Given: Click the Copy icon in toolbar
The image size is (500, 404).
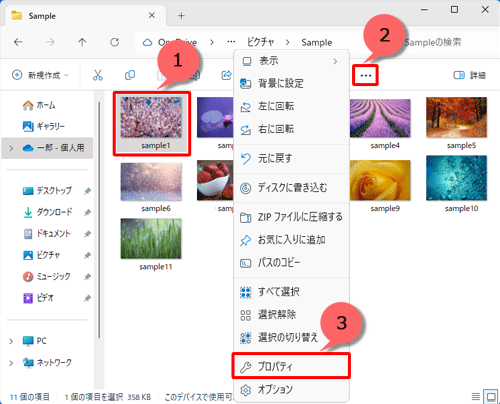Looking at the screenshot, I should (x=130, y=75).
